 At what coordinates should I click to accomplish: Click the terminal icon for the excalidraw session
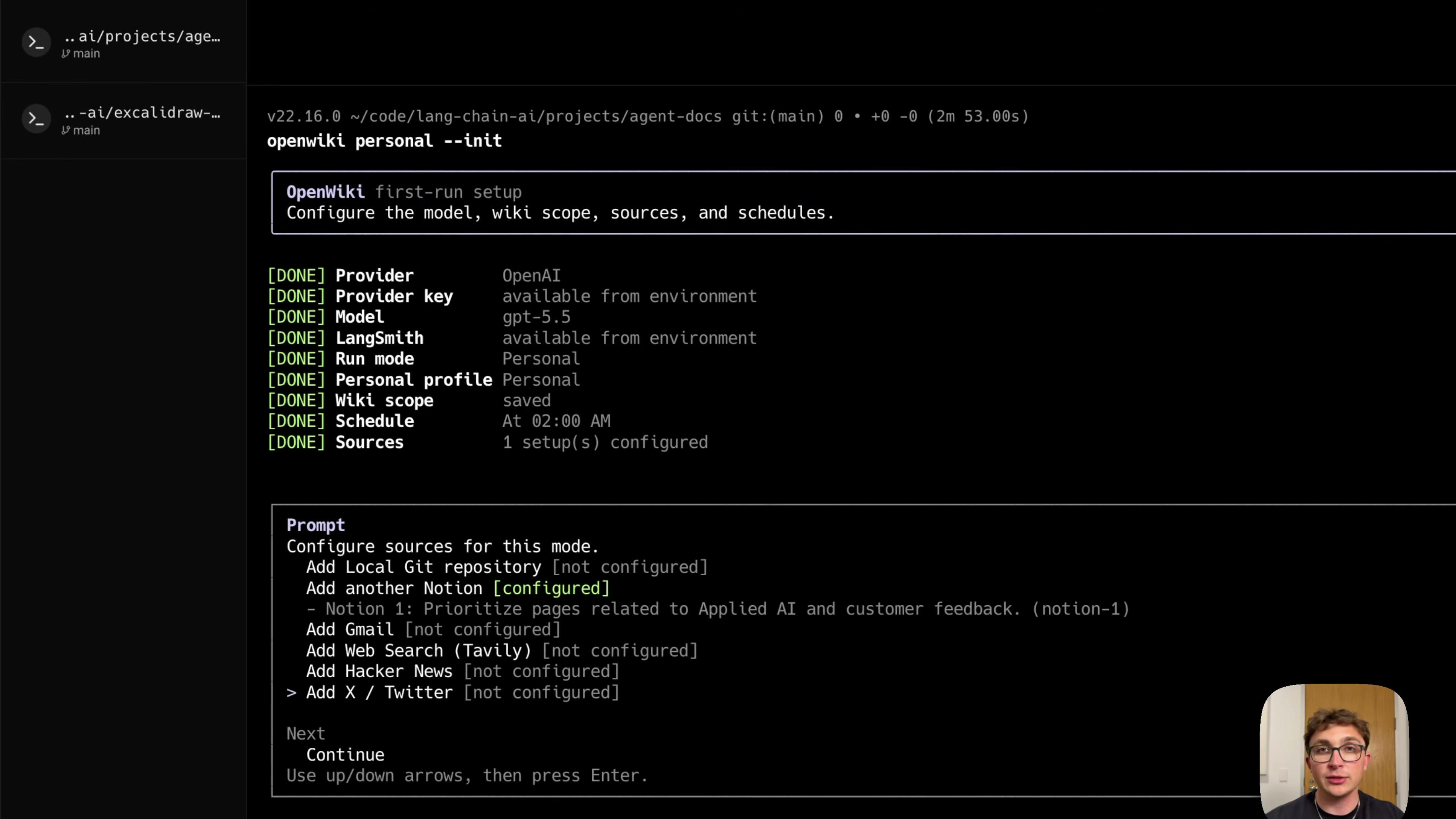pyautogui.click(x=36, y=119)
